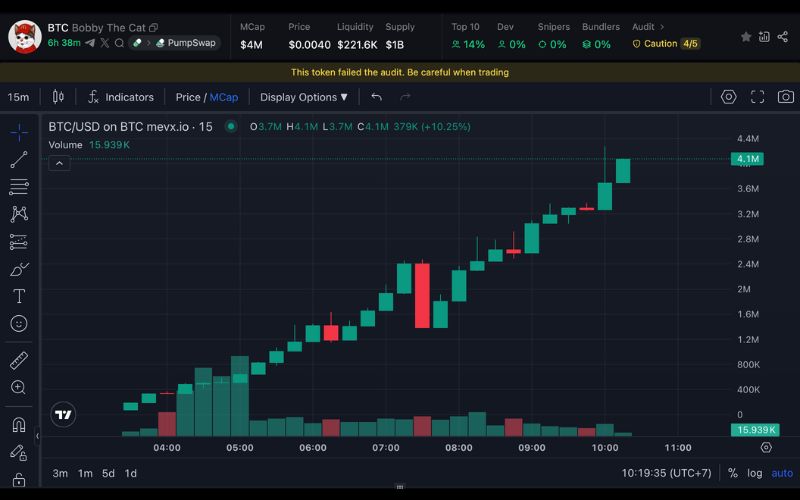800x500 pixels.
Task: Open the chart stats icon beside star
Action: pos(764,37)
